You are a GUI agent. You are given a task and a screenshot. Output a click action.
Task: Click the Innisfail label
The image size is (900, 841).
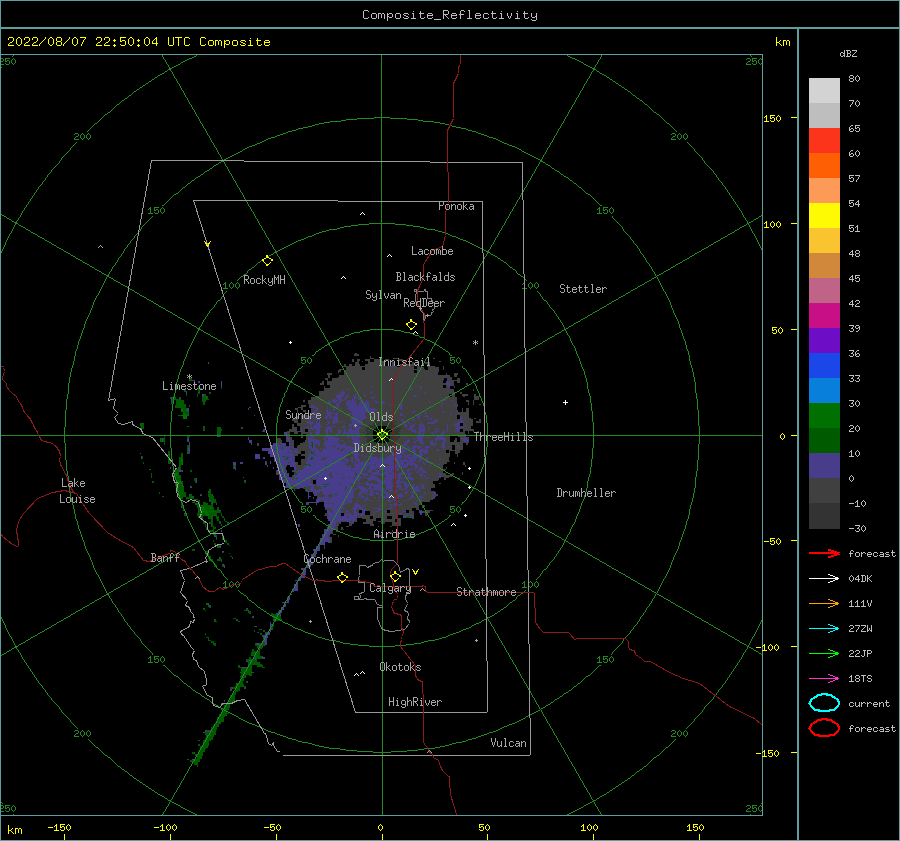pyautogui.click(x=404, y=362)
